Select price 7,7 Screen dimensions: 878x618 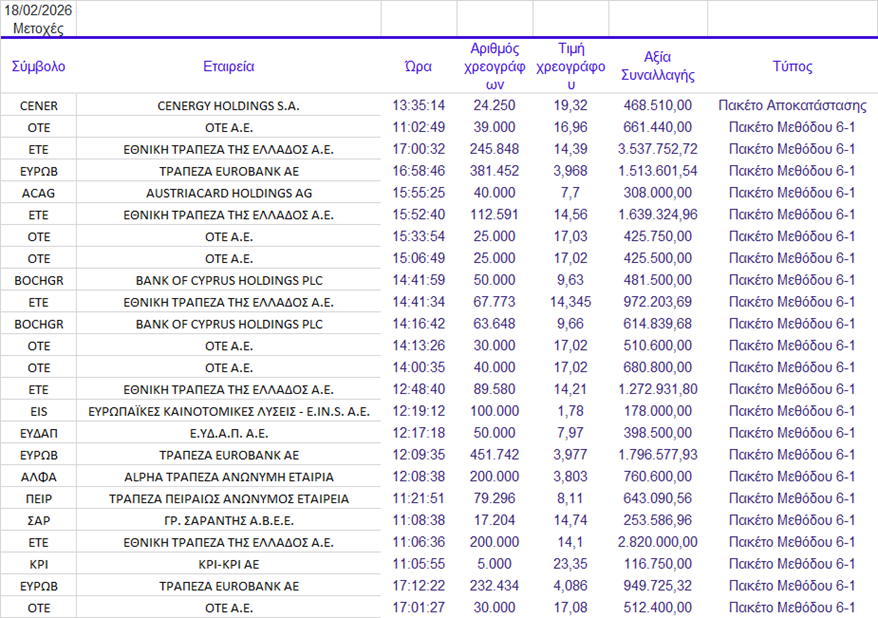(571, 193)
